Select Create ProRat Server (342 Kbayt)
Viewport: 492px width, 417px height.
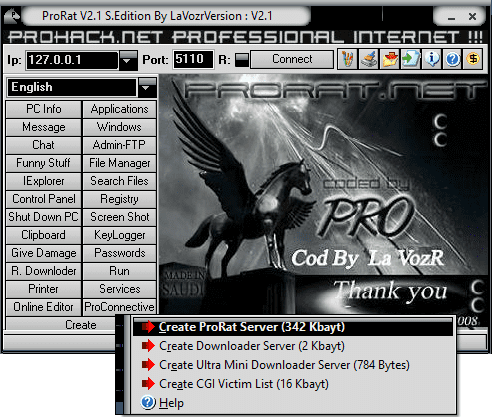(x=293, y=327)
